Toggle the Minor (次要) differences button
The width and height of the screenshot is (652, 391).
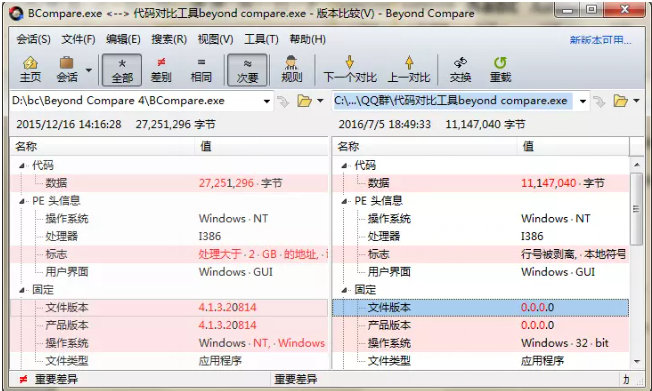247,70
